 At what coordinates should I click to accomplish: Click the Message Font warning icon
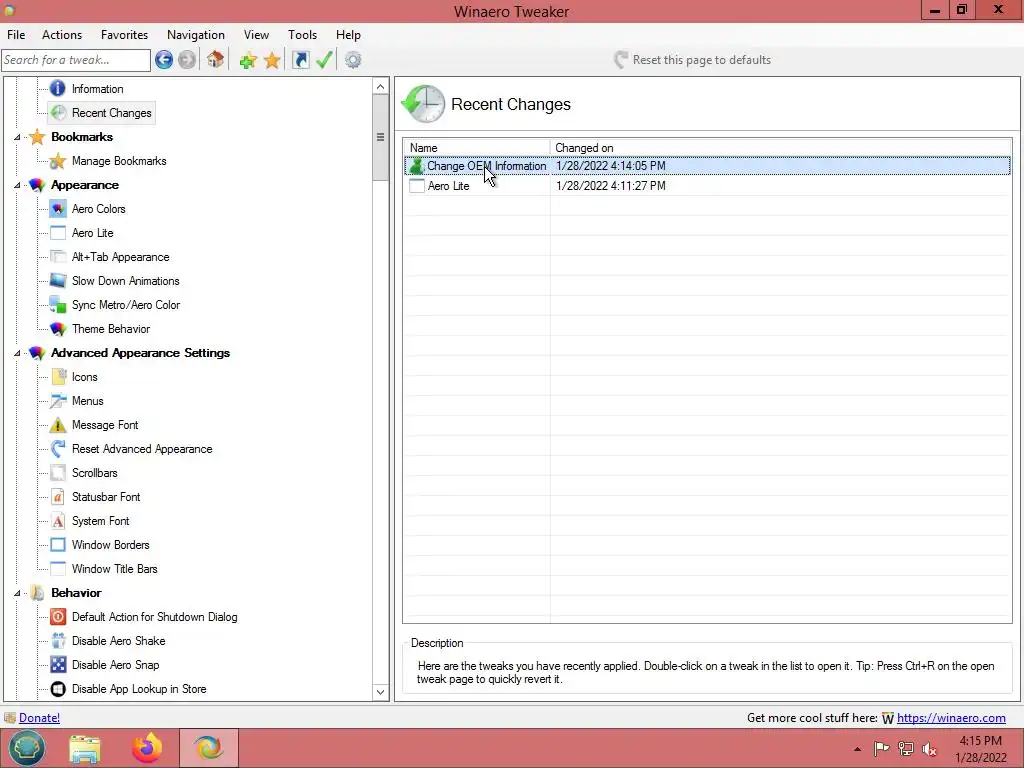(x=57, y=425)
